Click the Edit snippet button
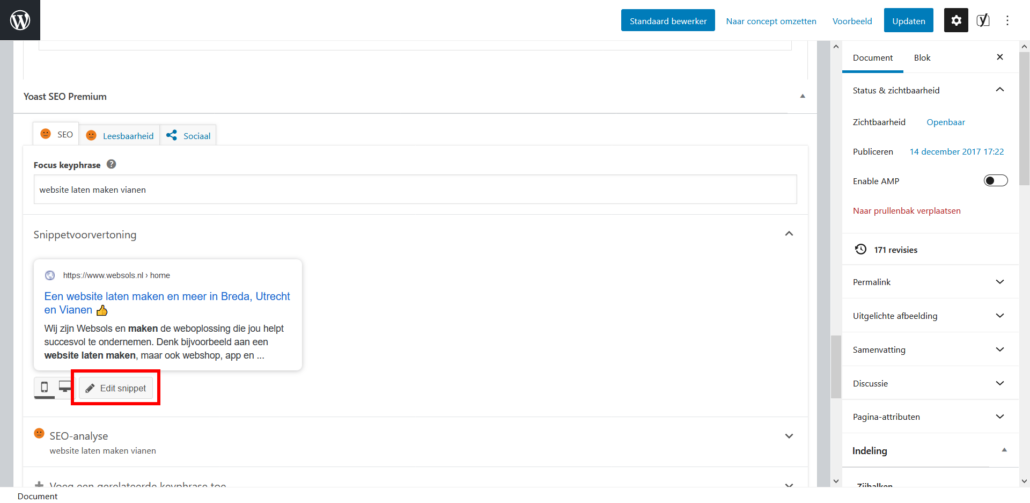Viewport: 1030px width, 503px height. tap(116, 388)
